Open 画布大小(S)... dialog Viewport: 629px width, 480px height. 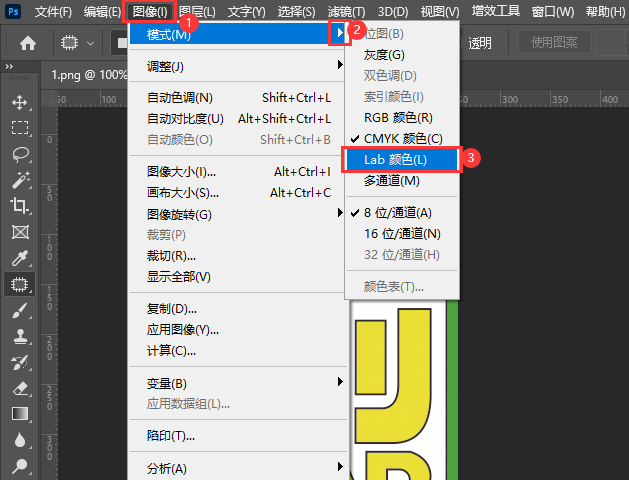pyautogui.click(x=237, y=193)
